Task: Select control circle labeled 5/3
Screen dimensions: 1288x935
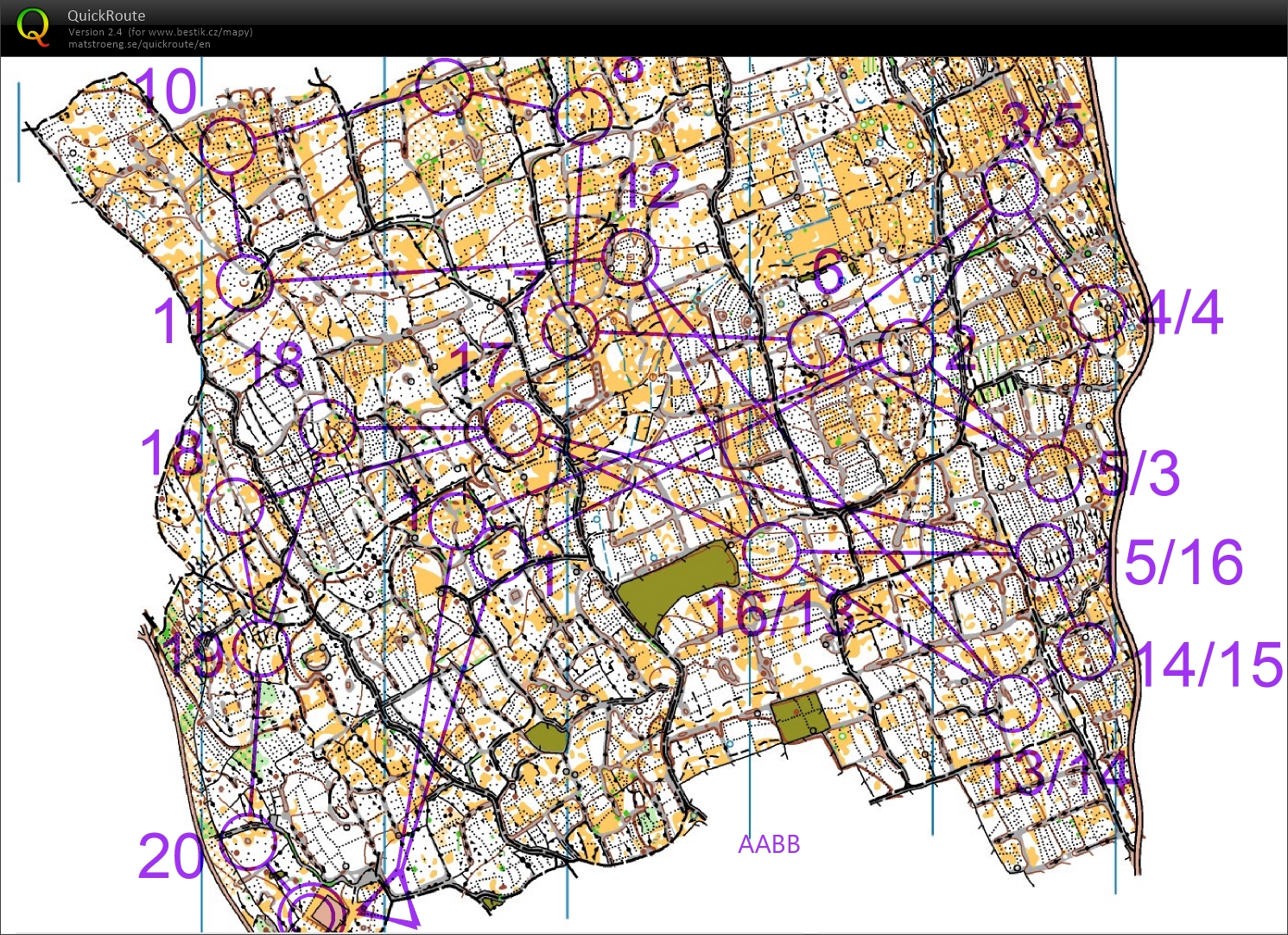Action: [1054, 473]
